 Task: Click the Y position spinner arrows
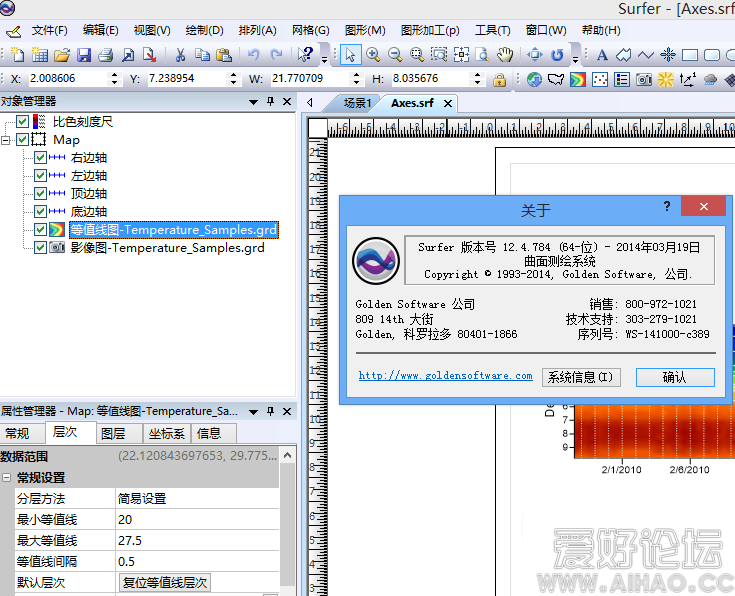pyautogui.click(x=233, y=79)
